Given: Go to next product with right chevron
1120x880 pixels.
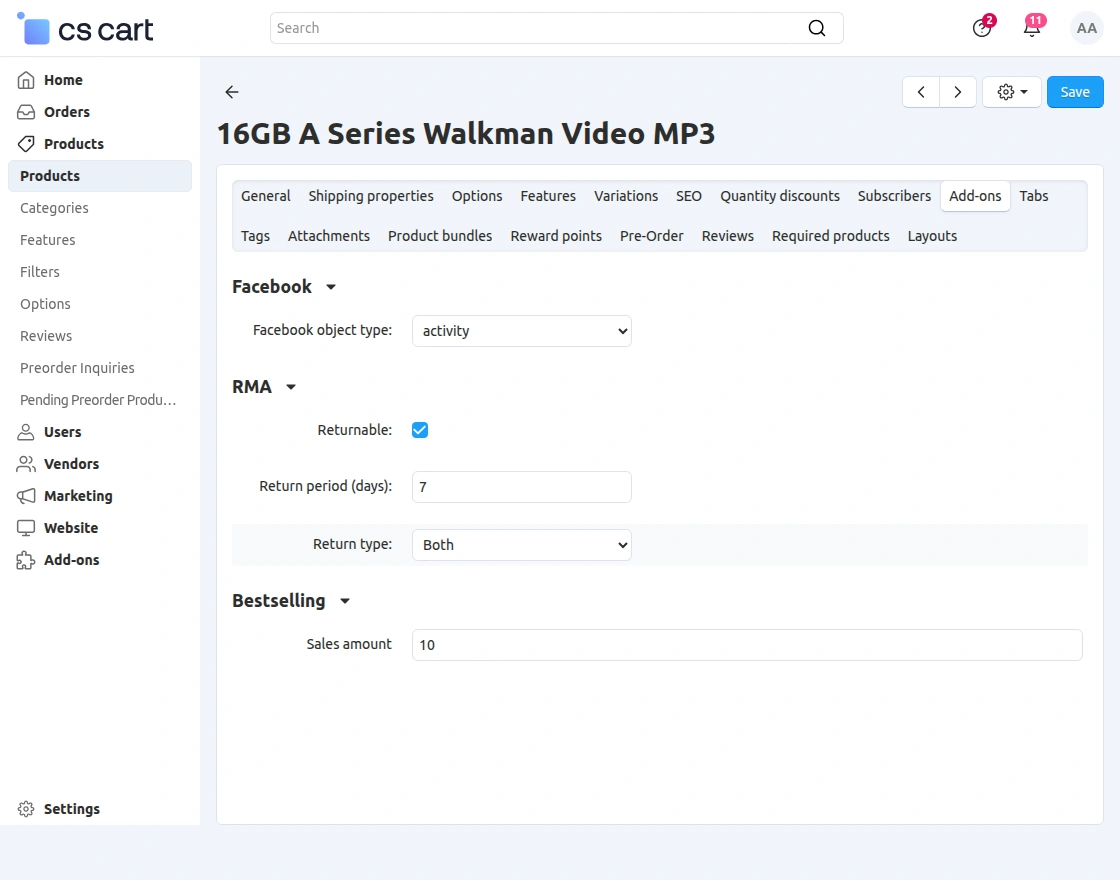Looking at the screenshot, I should [x=958, y=92].
